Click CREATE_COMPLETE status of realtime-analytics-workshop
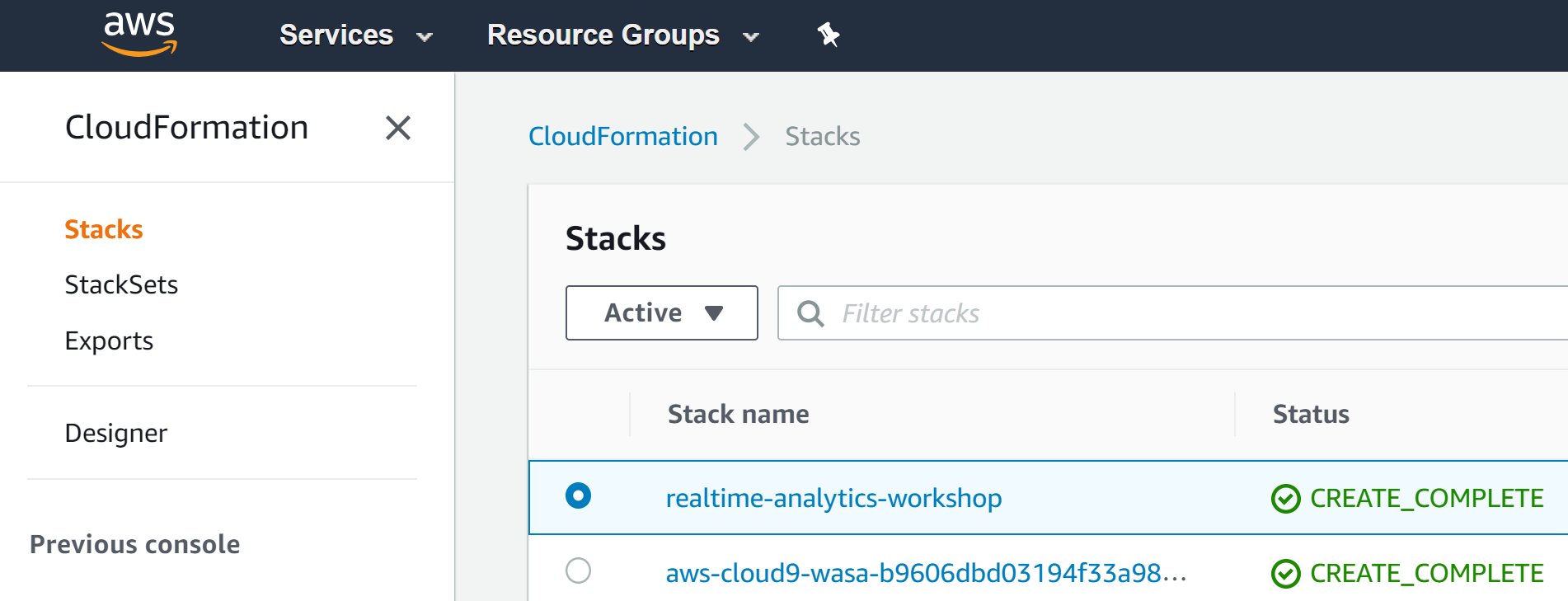The width and height of the screenshot is (1568, 601). (x=1427, y=499)
